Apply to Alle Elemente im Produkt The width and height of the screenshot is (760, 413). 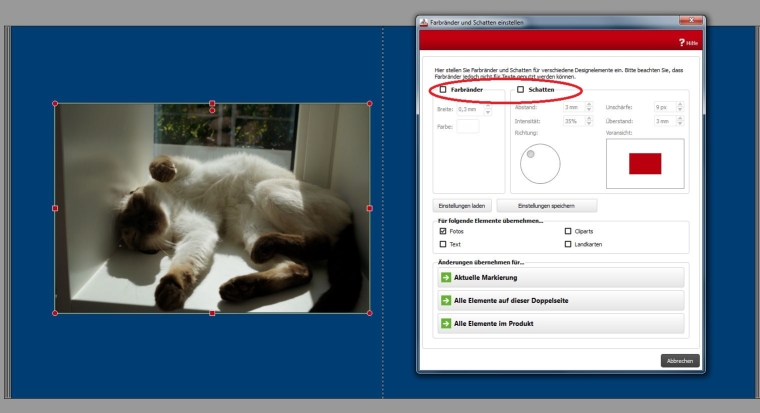(x=561, y=323)
